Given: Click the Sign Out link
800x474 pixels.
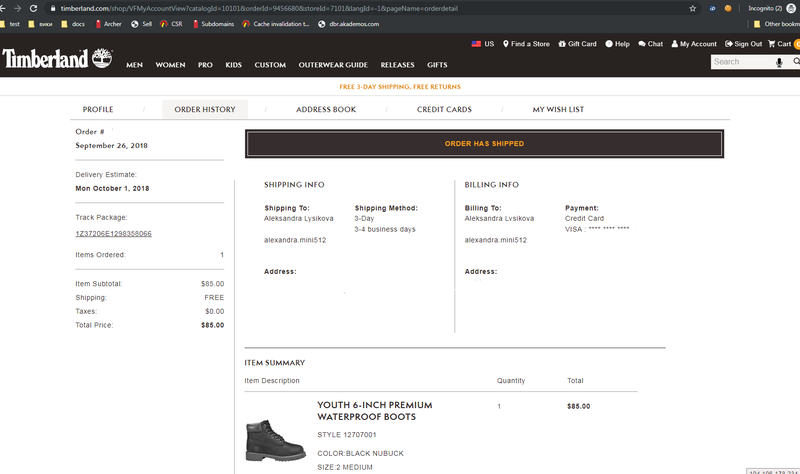Looking at the screenshot, I should [743, 44].
